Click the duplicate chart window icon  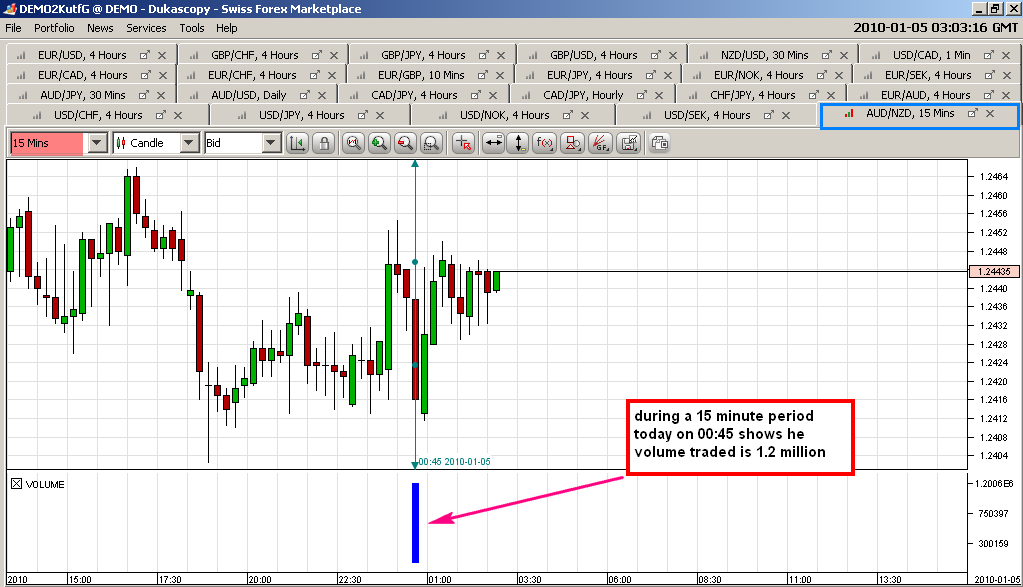coord(657,143)
